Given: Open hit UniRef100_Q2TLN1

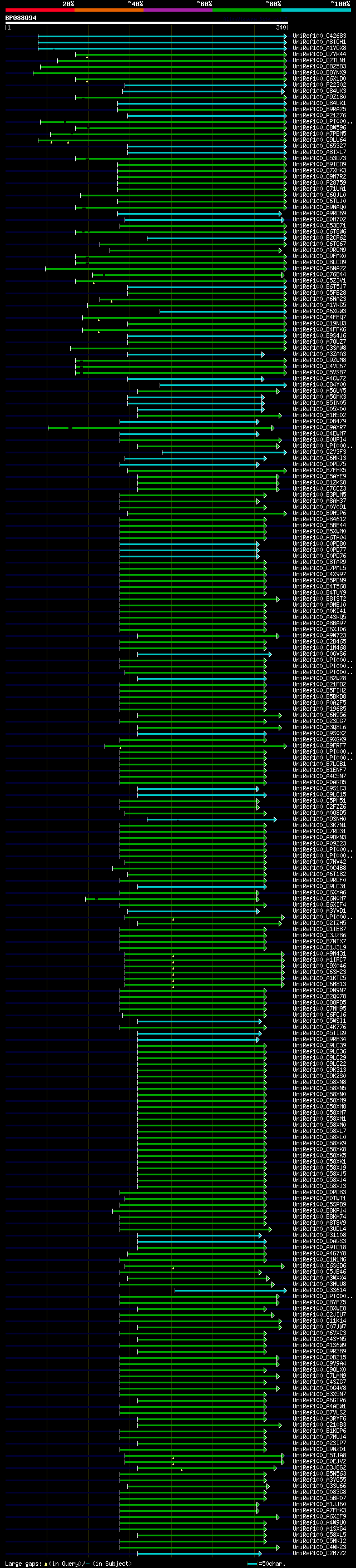Looking at the screenshot, I should (319, 60).
